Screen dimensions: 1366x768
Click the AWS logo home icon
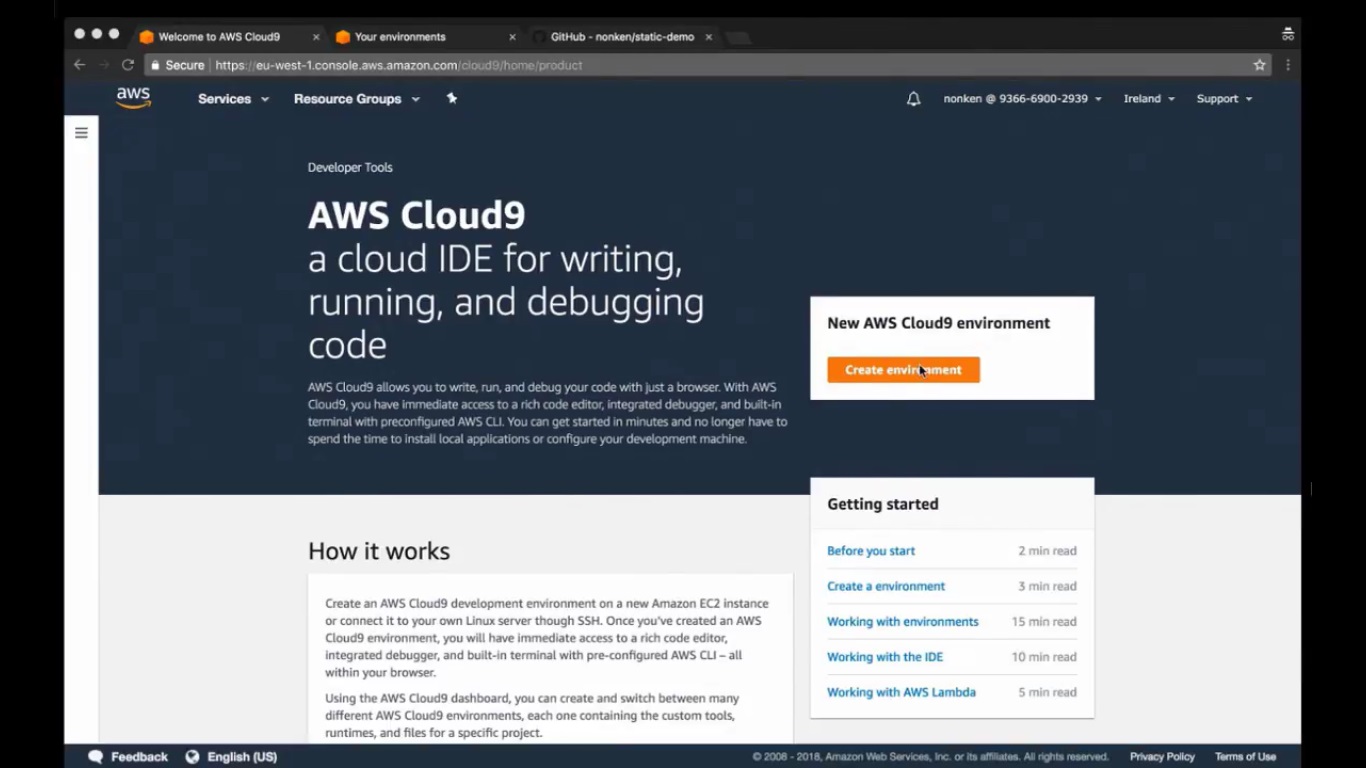pyautogui.click(x=133, y=98)
